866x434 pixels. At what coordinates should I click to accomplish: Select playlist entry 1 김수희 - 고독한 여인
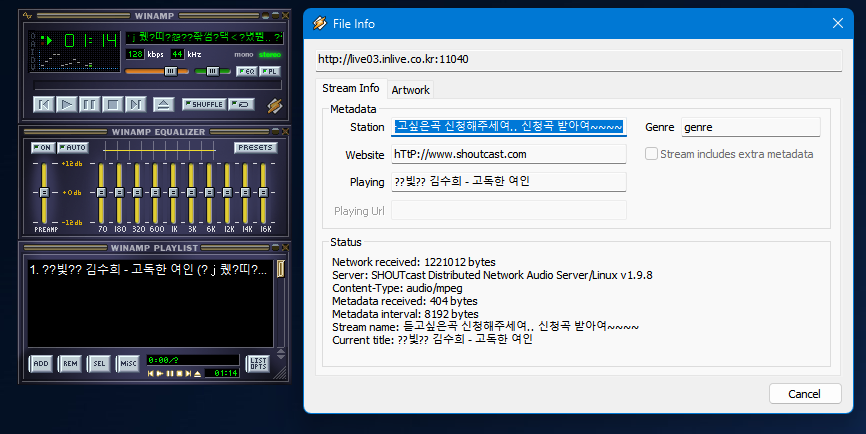(148, 269)
